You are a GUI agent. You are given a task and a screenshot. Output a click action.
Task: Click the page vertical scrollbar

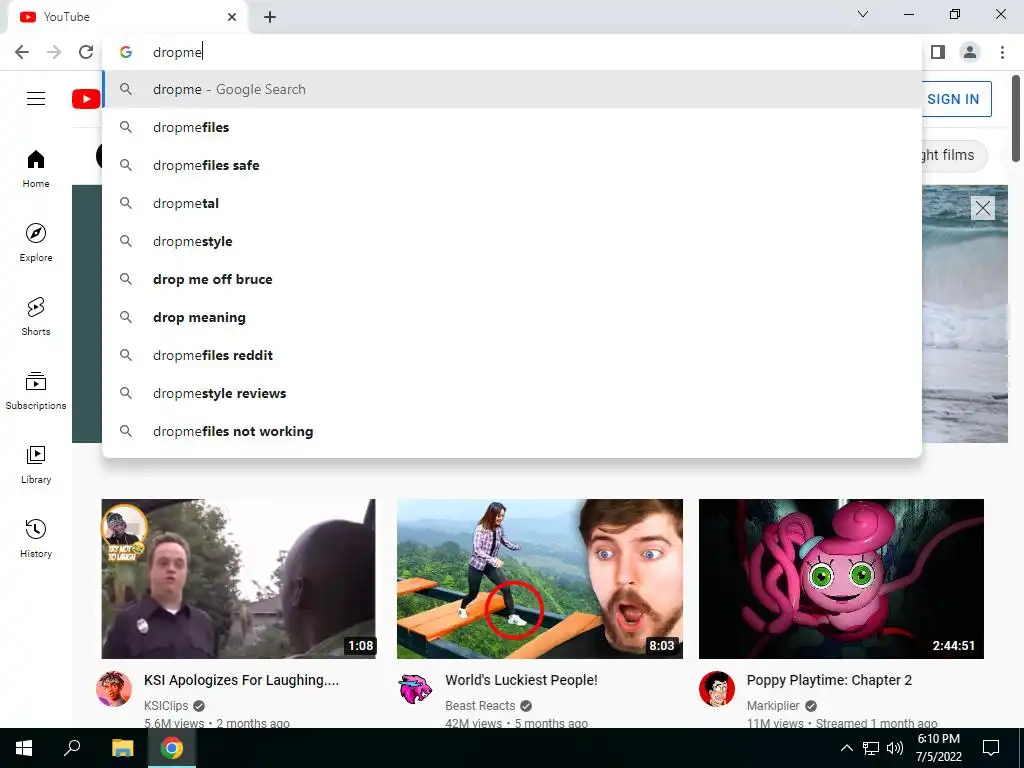coord(1016,119)
